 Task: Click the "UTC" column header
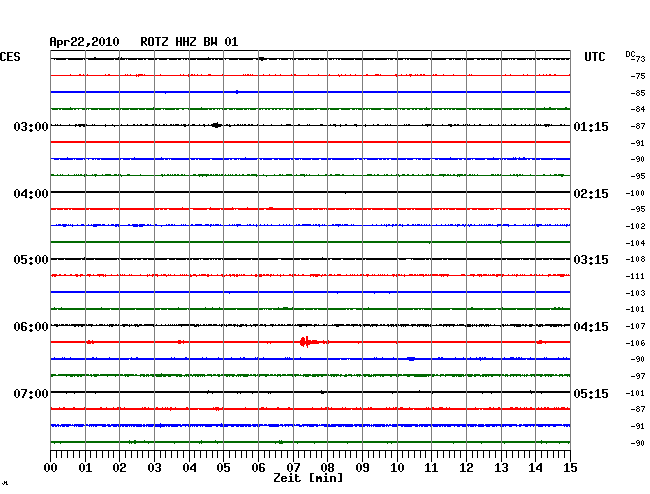click(595, 57)
